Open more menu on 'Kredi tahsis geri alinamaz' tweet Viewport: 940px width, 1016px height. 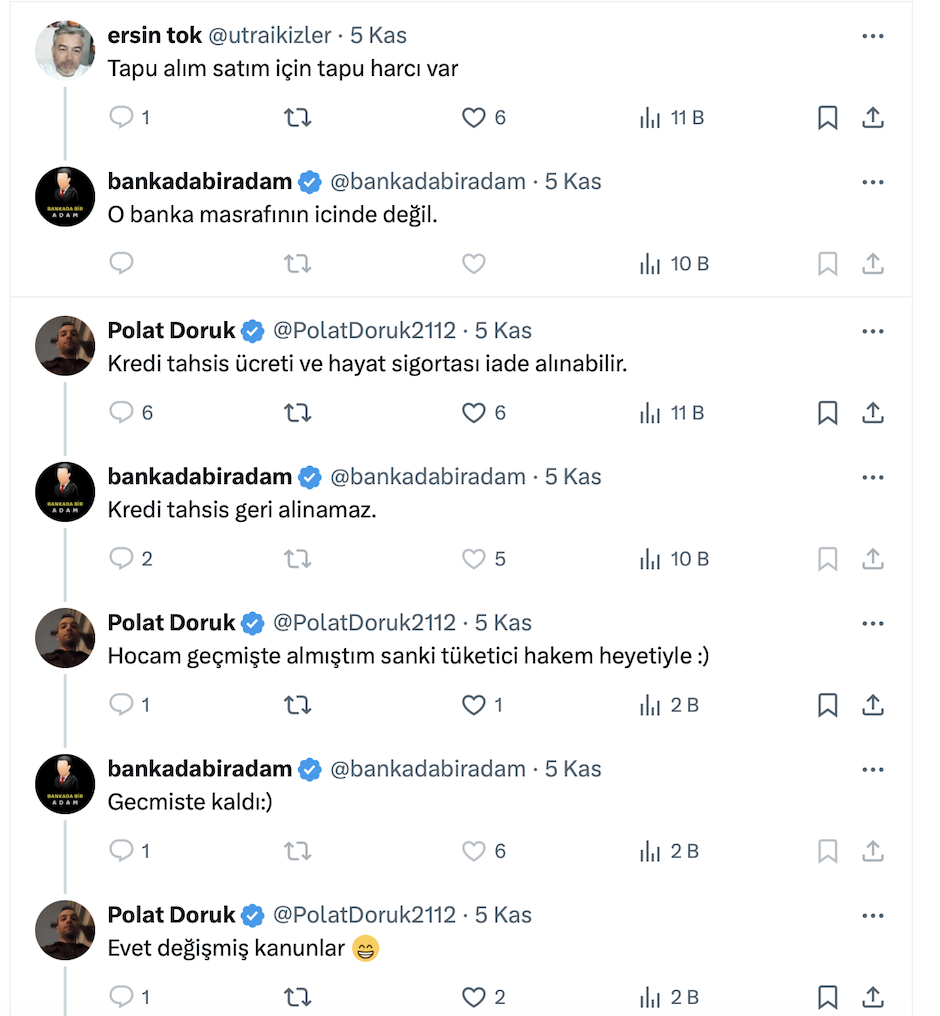click(872, 477)
